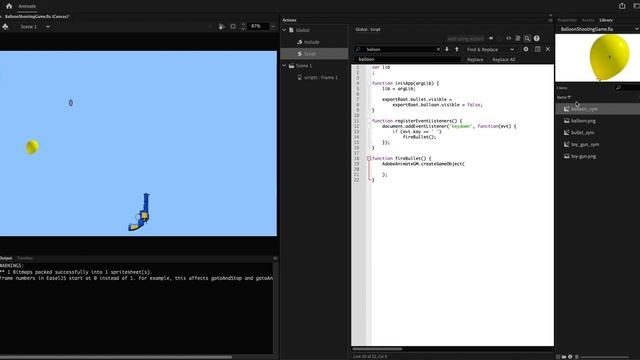This screenshot has width=640, height=360.
Task: Select the Library panel tab
Action: point(606,20)
